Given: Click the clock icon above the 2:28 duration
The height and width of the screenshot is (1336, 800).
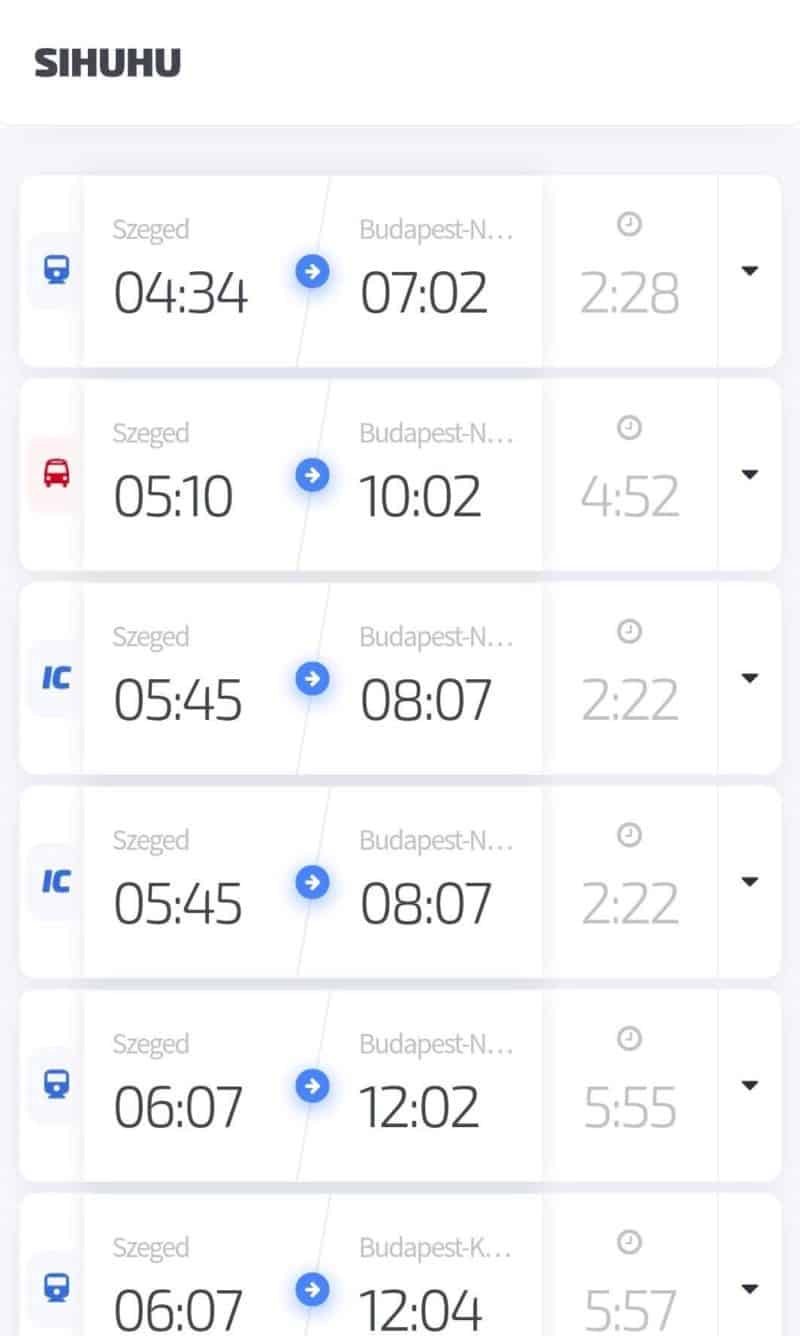Looking at the screenshot, I should [629, 226].
